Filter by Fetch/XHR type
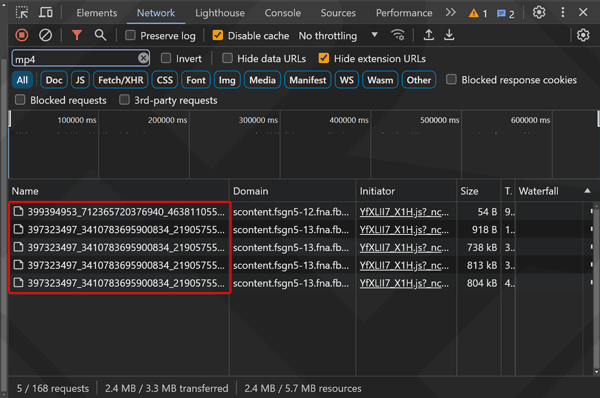Screen dimensions: 600x398 (x=121, y=80)
